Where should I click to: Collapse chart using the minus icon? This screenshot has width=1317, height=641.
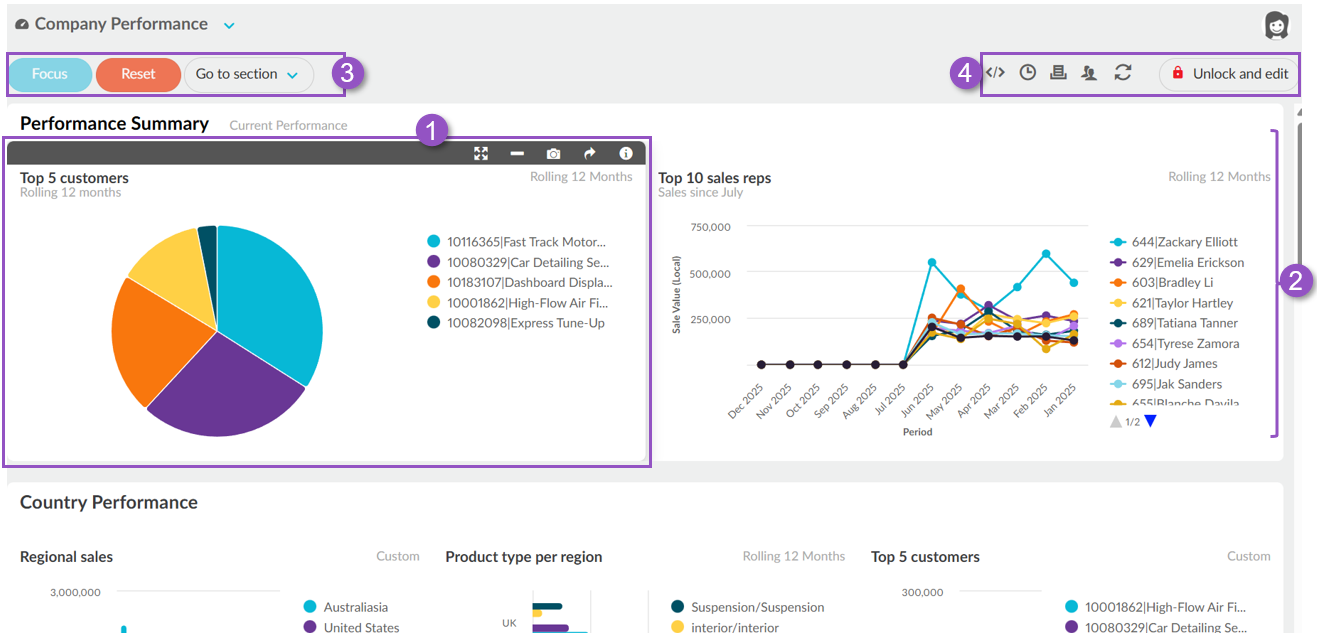[x=517, y=153]
